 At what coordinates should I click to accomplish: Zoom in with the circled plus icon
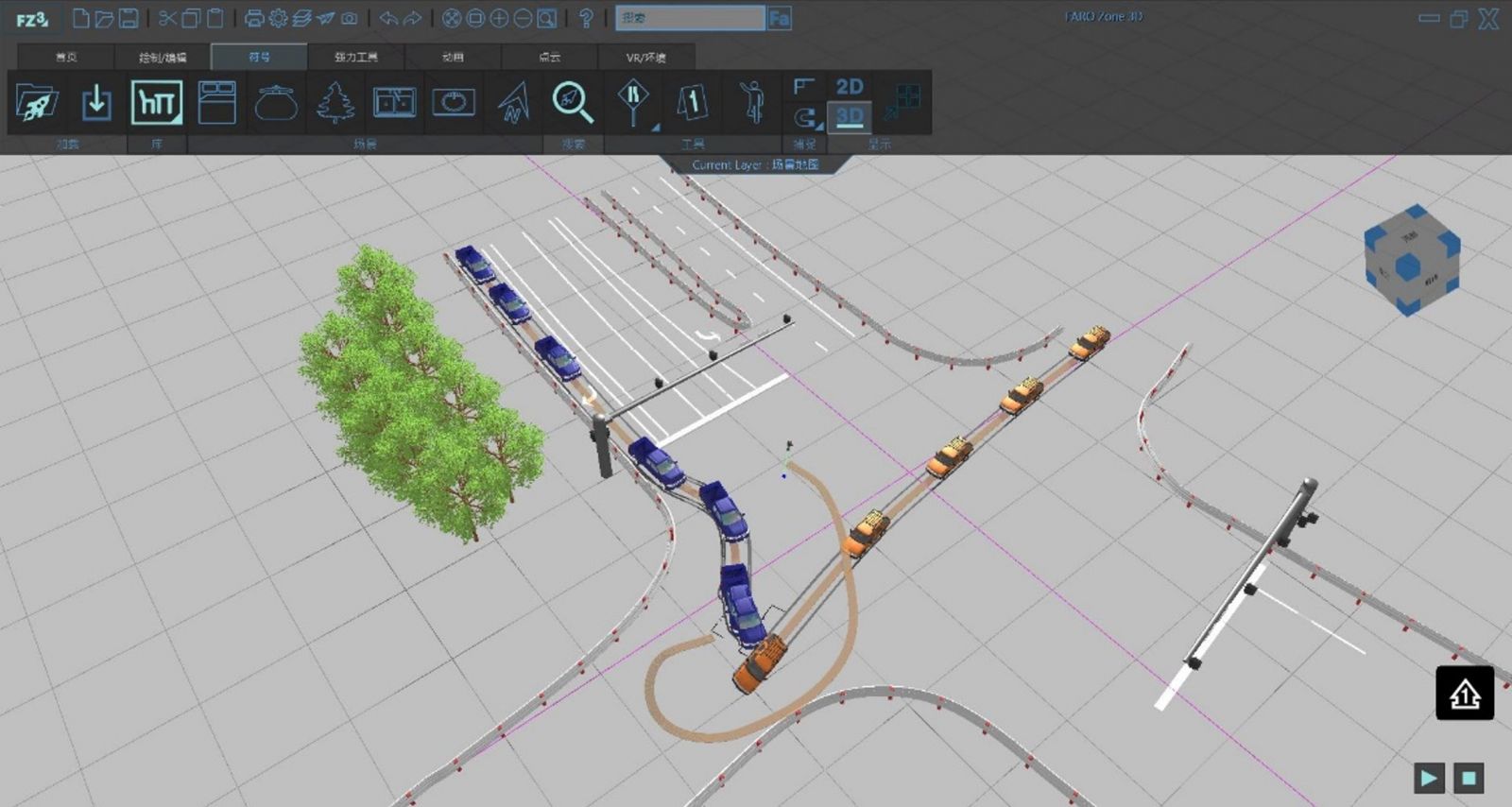point(499,18)
